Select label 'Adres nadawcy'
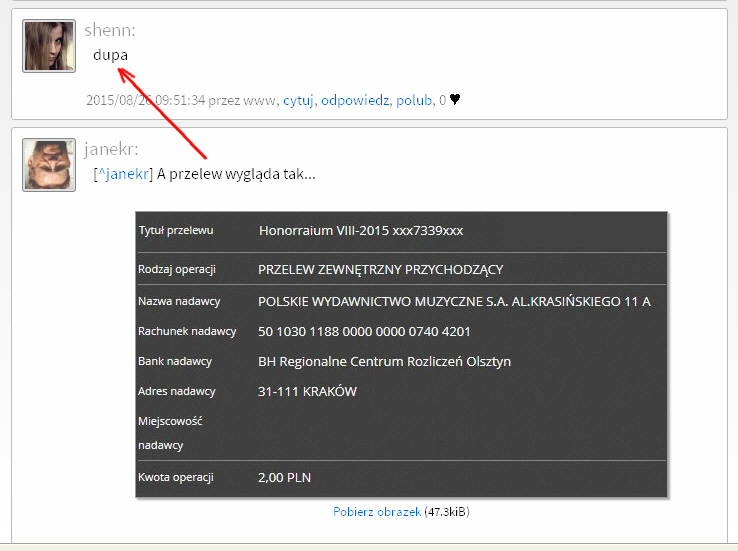This screenshot has height=551, width=738. tap(176, 391)
